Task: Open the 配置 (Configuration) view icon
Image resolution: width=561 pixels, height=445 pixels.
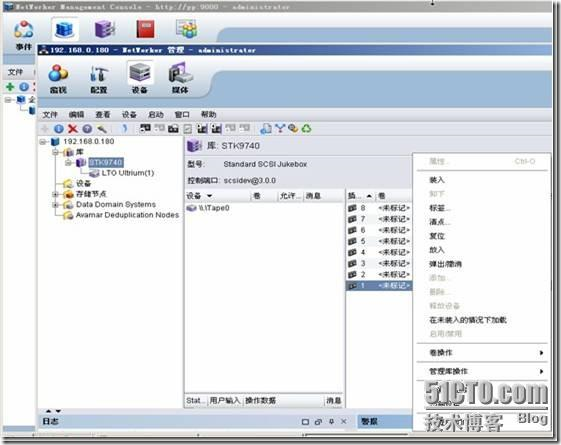Action: [99, 78]
